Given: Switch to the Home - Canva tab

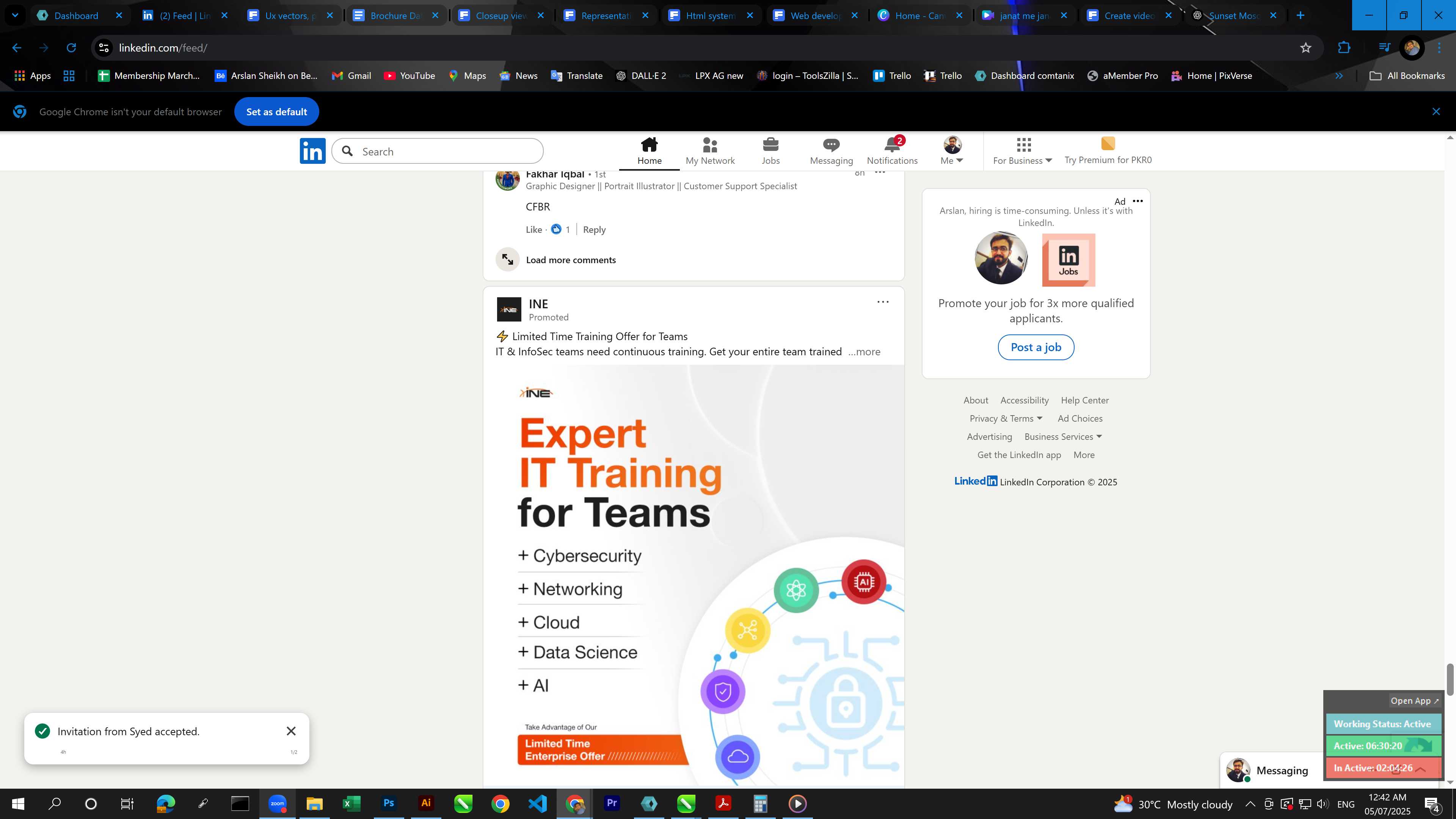Looking at the screenshot, I should pyautogui.click(x=920, y=15).
